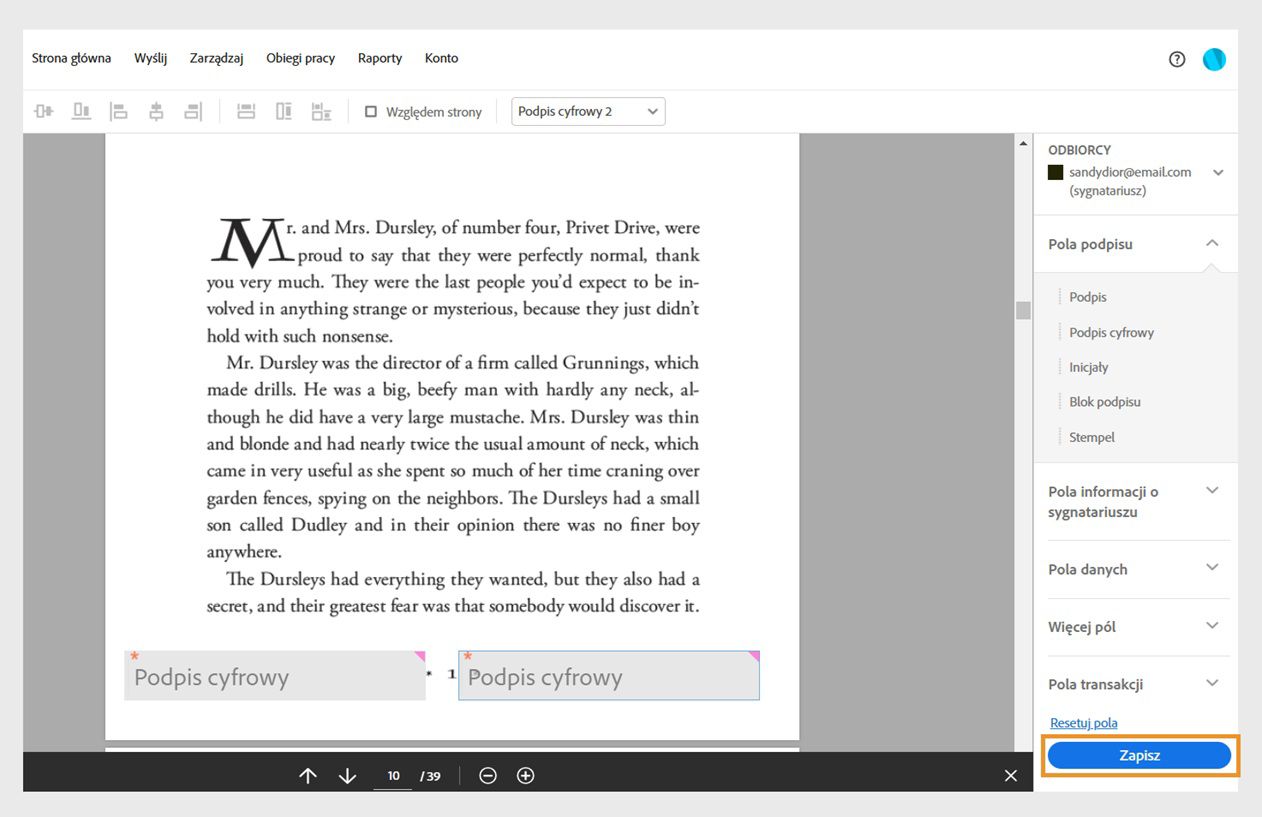The height and width of the screenshot is (817, 1262).
Task: Expand Pola informacji o sygnatariuszu section
Action: coord(1212,490)
